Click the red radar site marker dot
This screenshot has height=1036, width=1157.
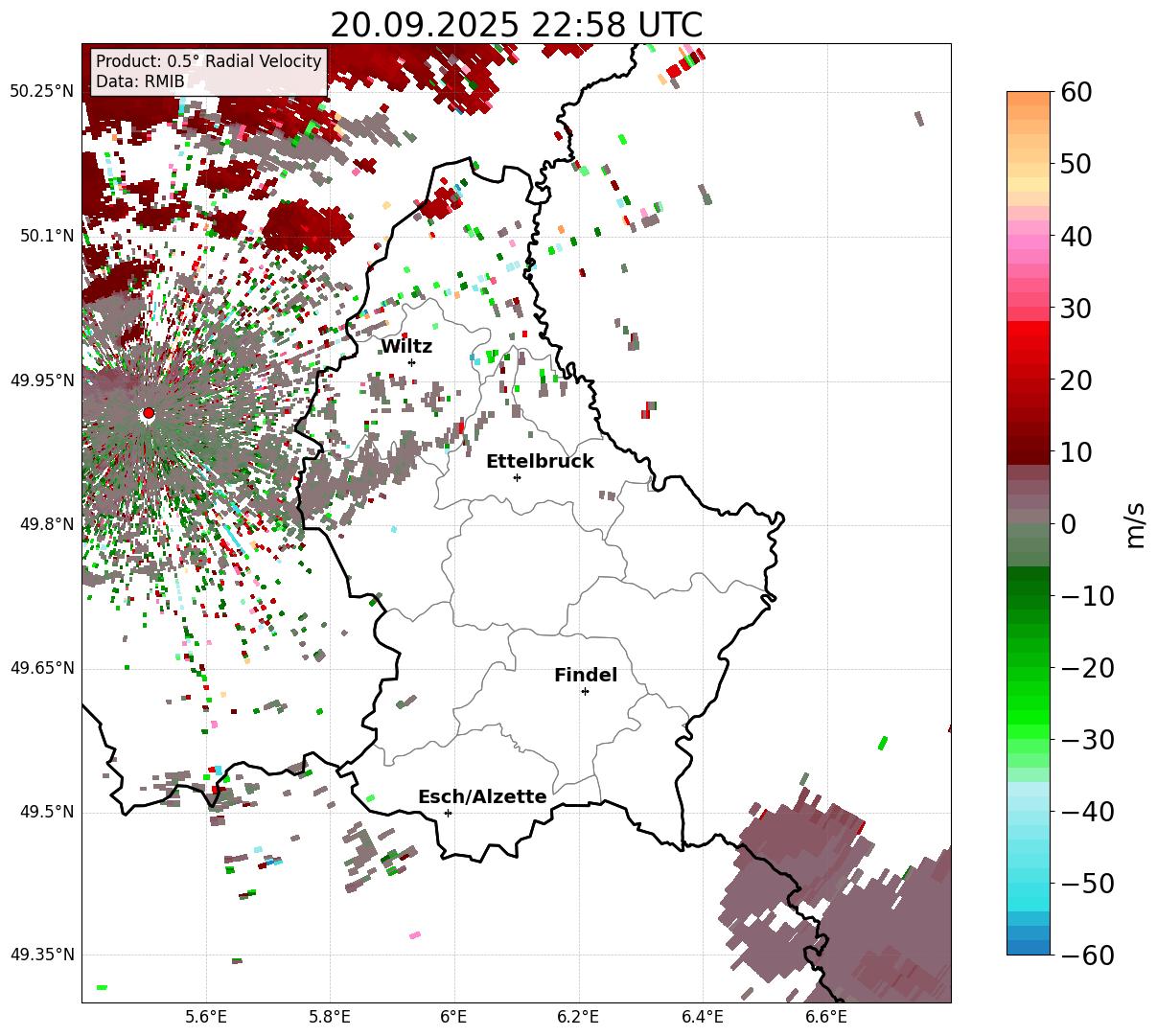click(148, 413)
